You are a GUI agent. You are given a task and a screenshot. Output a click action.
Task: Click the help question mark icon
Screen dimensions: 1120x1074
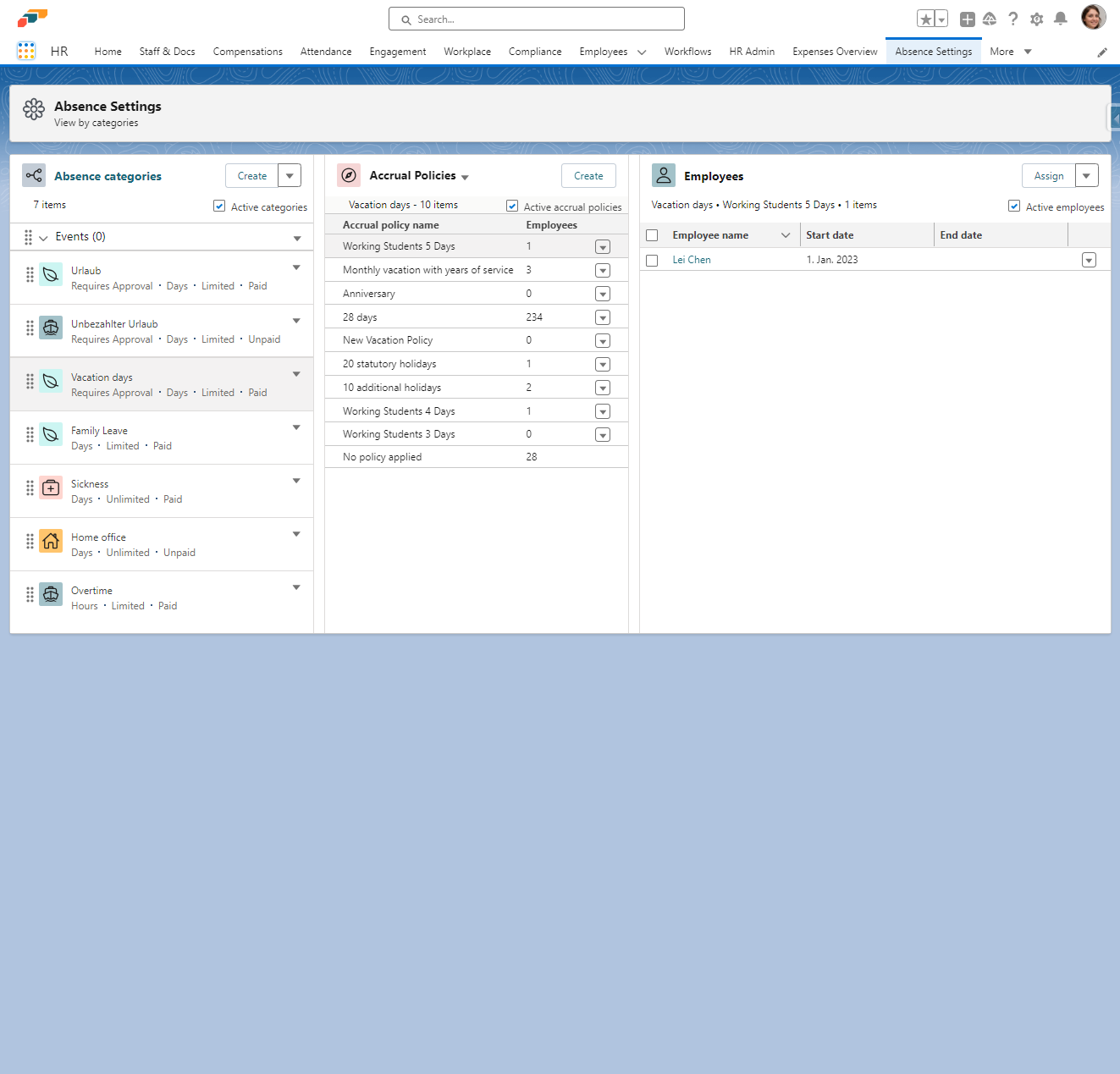[1012, 19]
